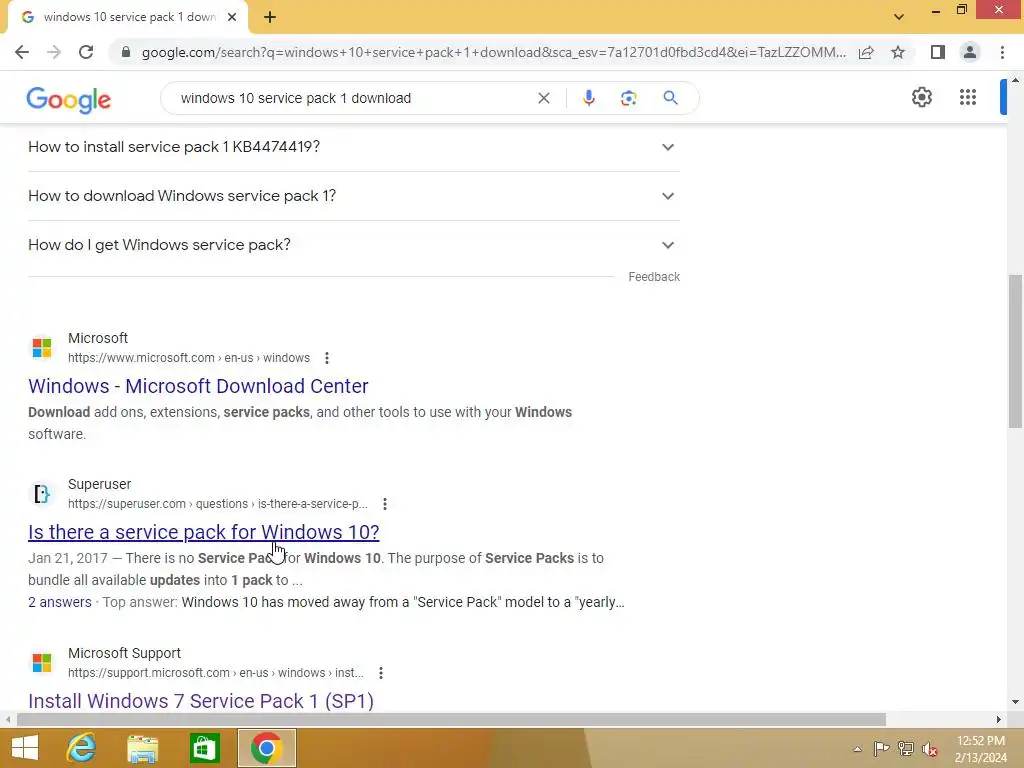Viewport: 1024px width, 768px height.
Task: Click the Microsoft Support favicon
Action: [42, 662]
